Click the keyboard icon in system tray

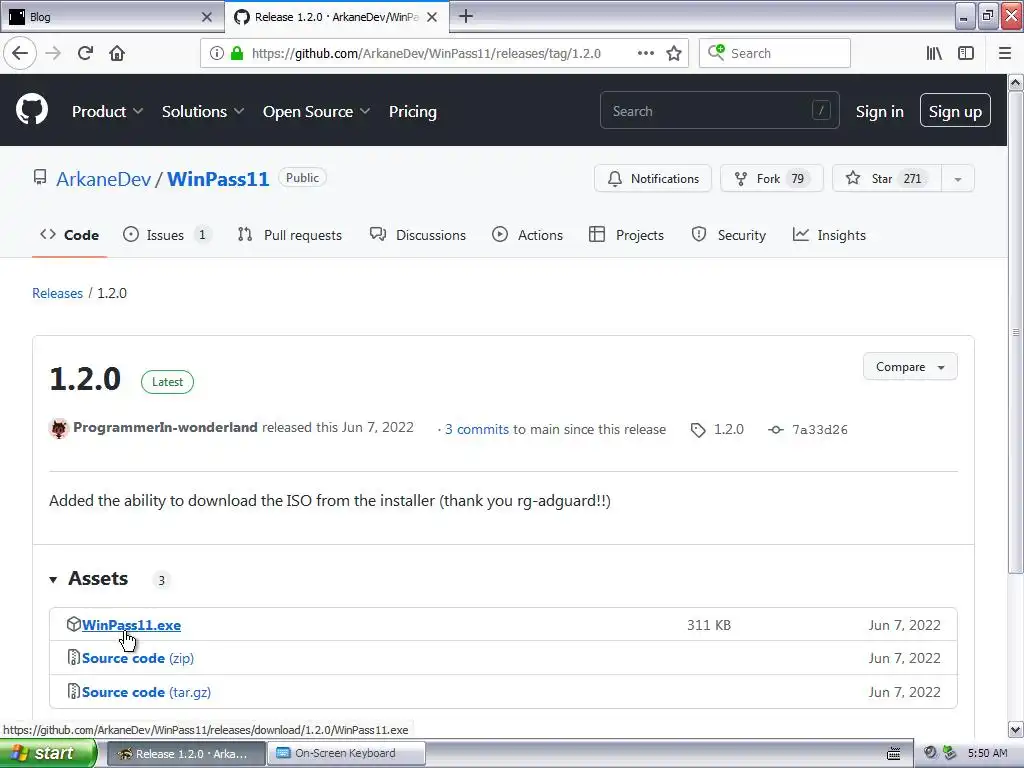click(893, 754)
